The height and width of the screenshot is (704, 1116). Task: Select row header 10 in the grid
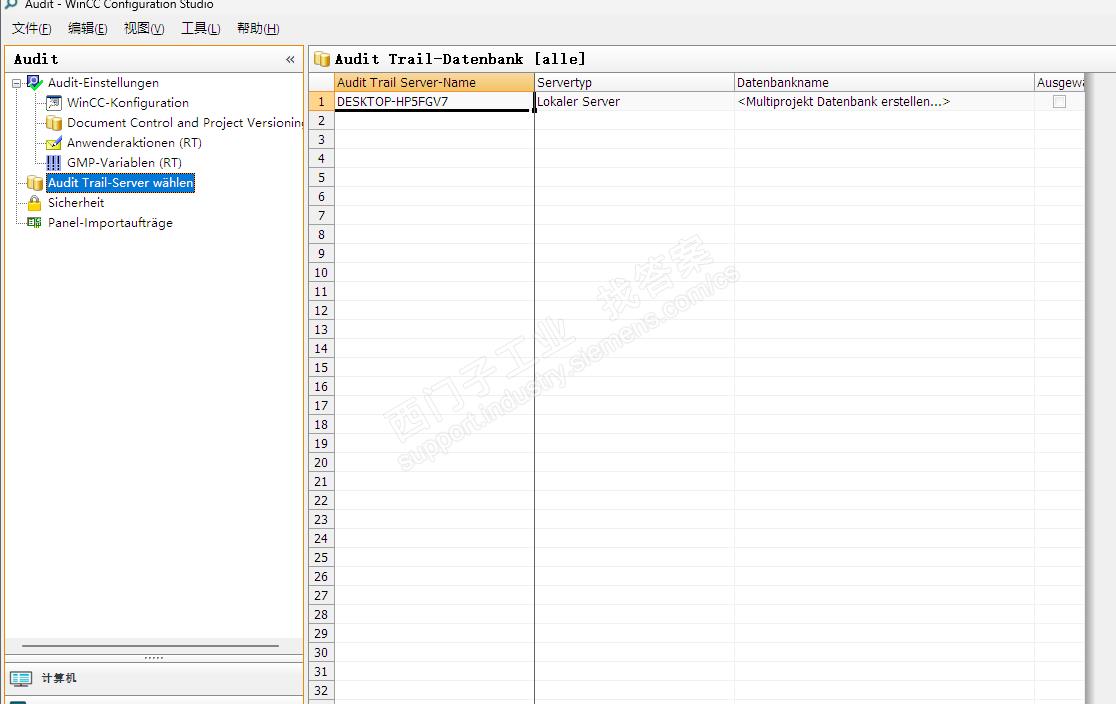point(322,273)
